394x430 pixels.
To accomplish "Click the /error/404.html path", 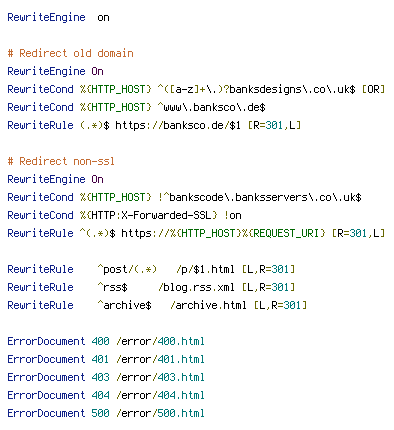I will (x=160, y=395).
